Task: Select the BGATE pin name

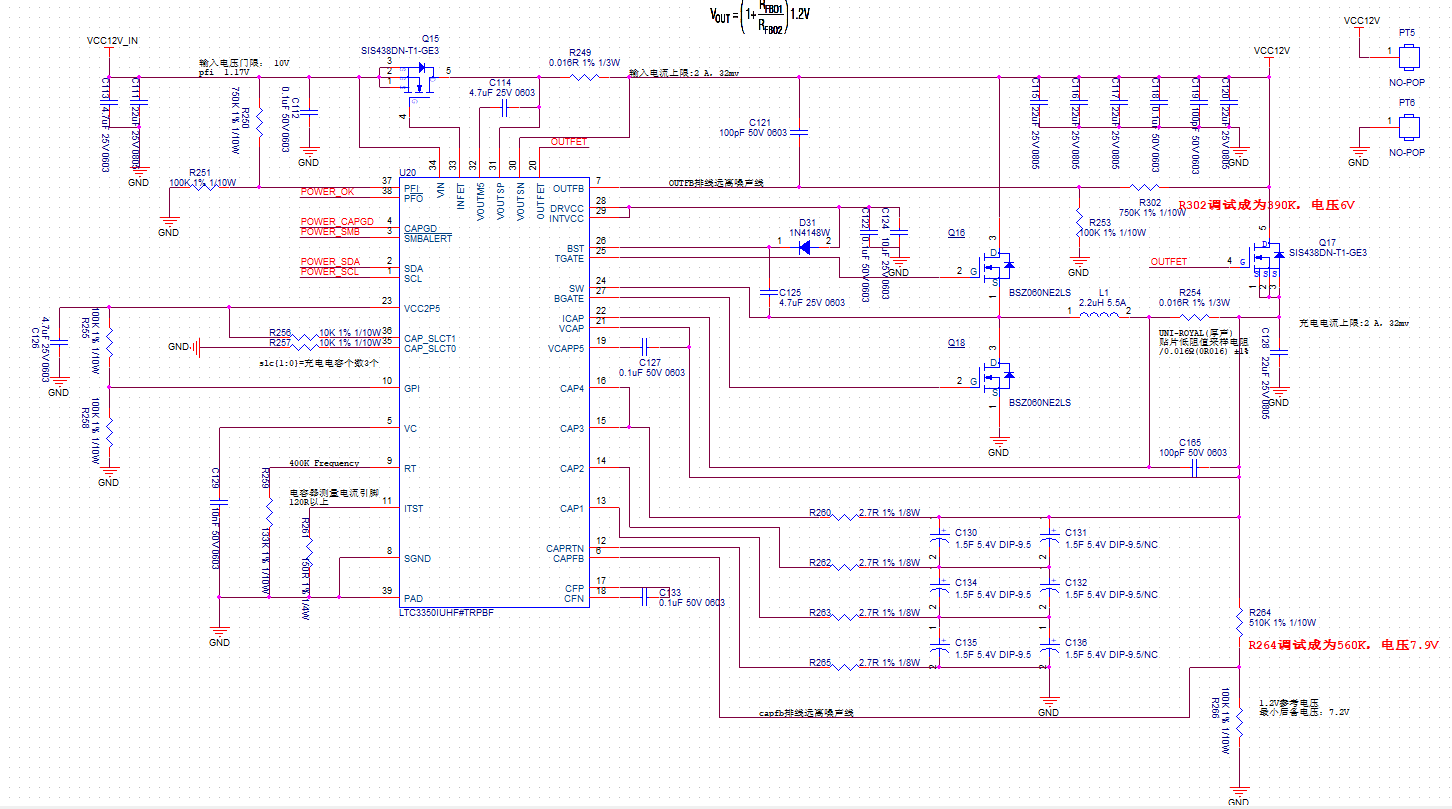Action: pyautogui.click(x=569, y=298)
